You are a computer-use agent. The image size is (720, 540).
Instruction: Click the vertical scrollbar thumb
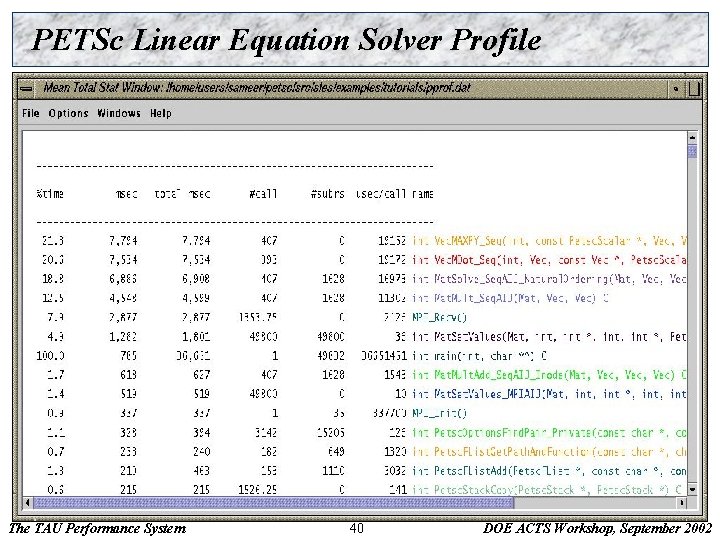(692, 151)
